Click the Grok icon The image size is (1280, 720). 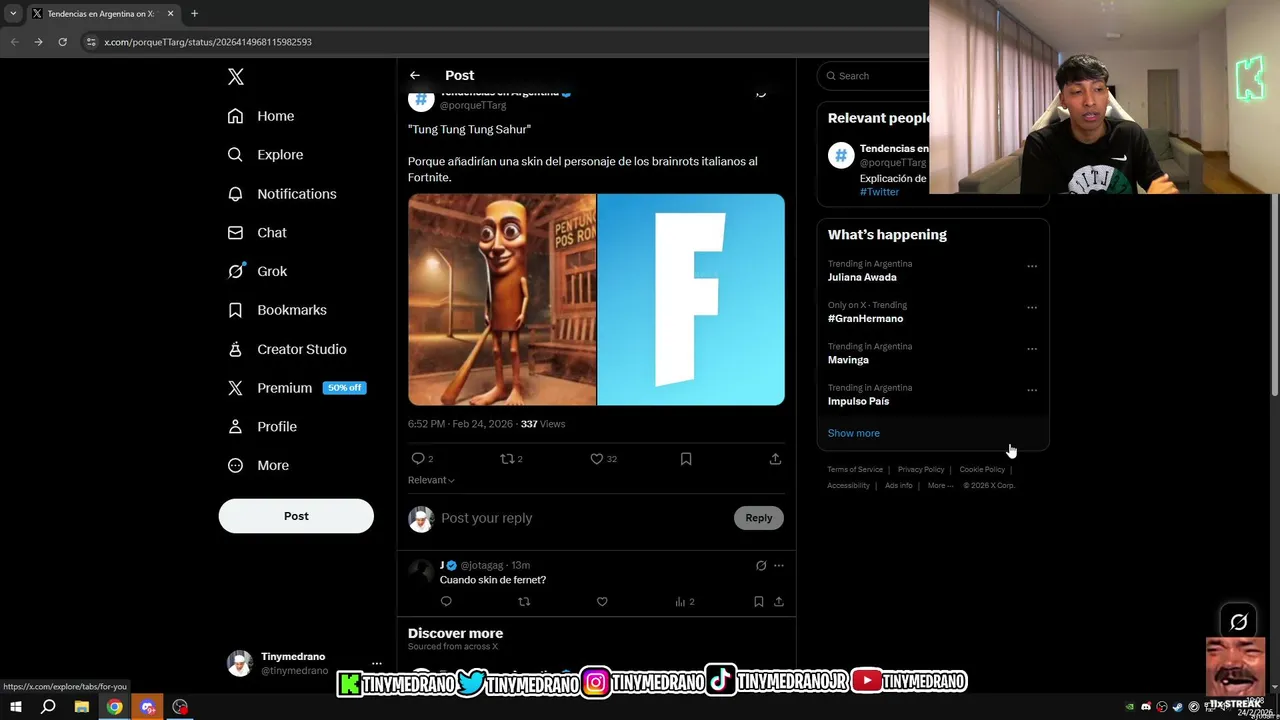[235, 271]
